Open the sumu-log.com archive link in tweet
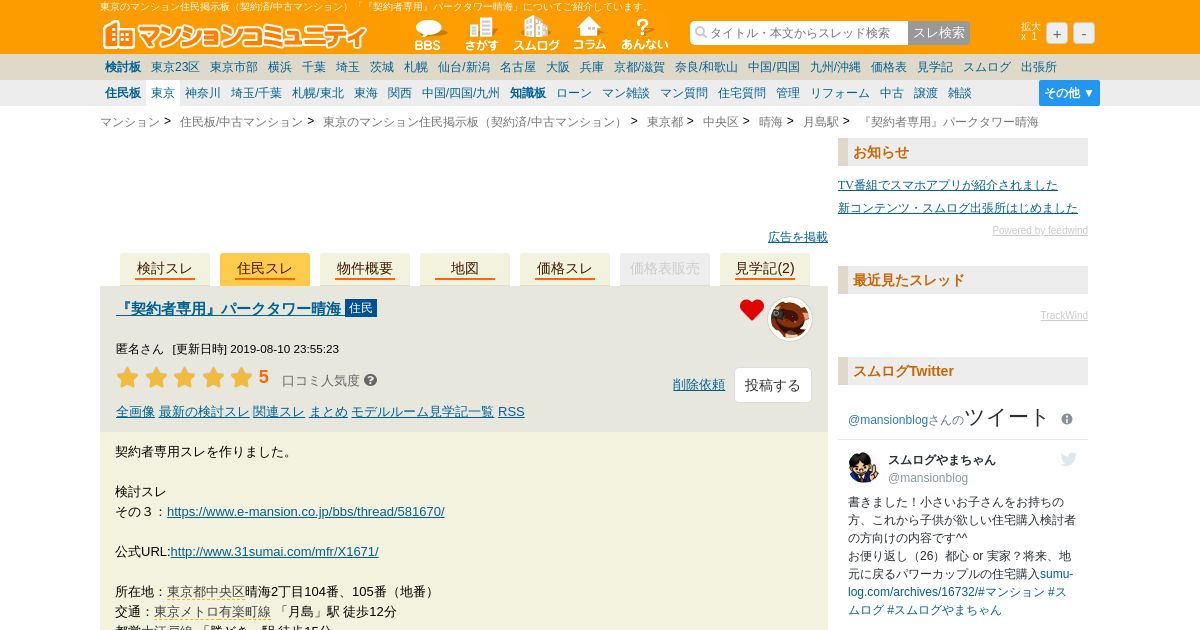The height and width of the screenshot is (630, 1200). tap(961, 583)
